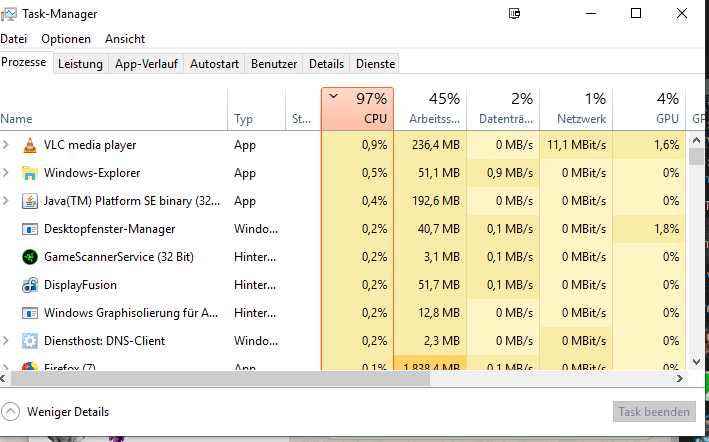Click the Java Platform SE binary icon
Image resolution: width=709 pixels, height=442 pixels.
click(30, 201)
